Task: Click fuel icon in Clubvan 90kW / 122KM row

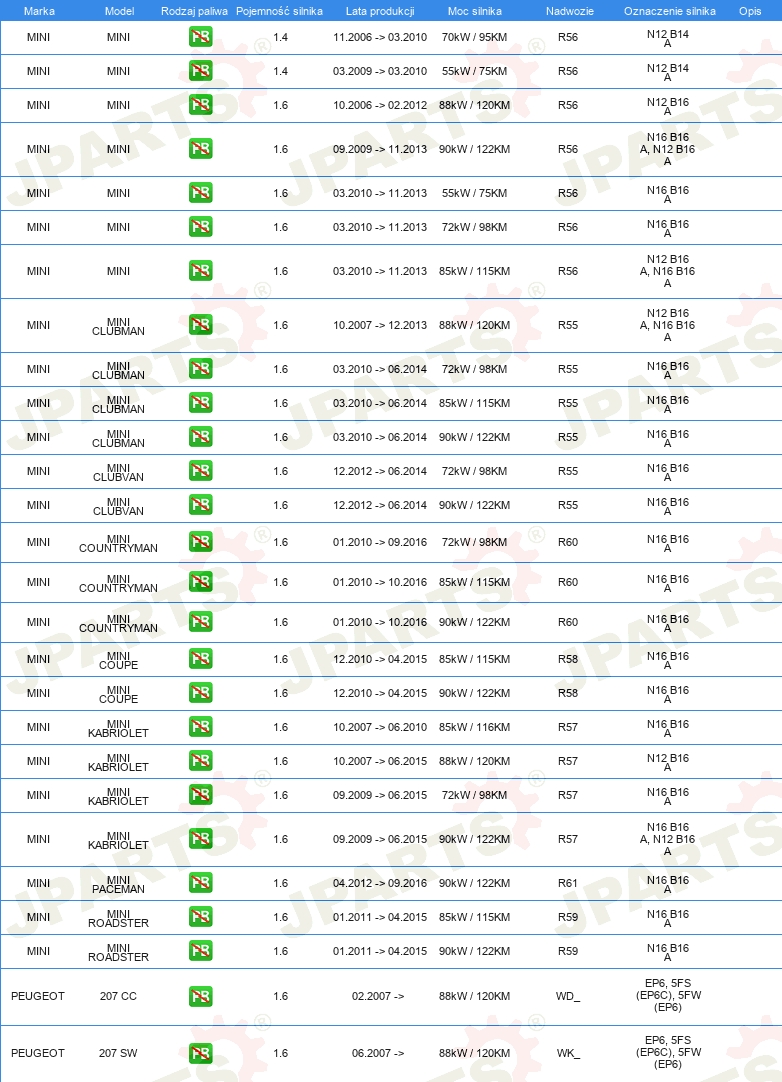Action: coord(200,505)
